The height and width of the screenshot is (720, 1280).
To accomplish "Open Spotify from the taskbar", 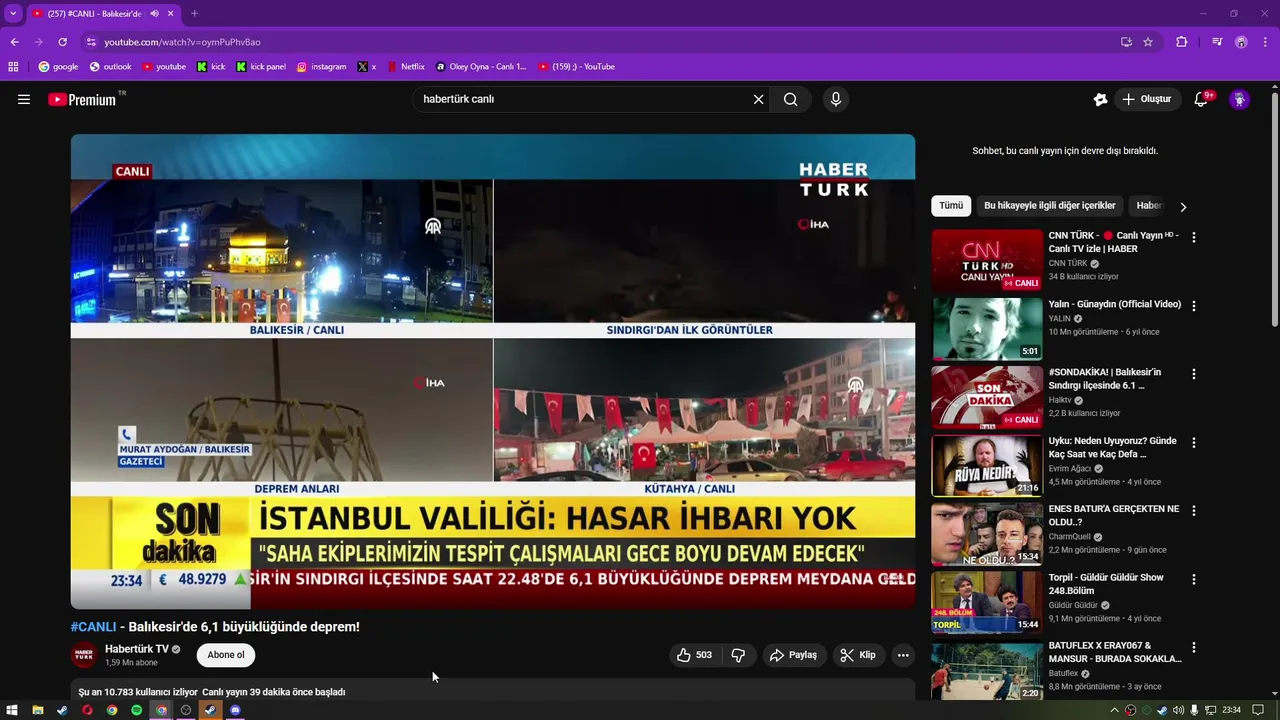I will 137,710.
